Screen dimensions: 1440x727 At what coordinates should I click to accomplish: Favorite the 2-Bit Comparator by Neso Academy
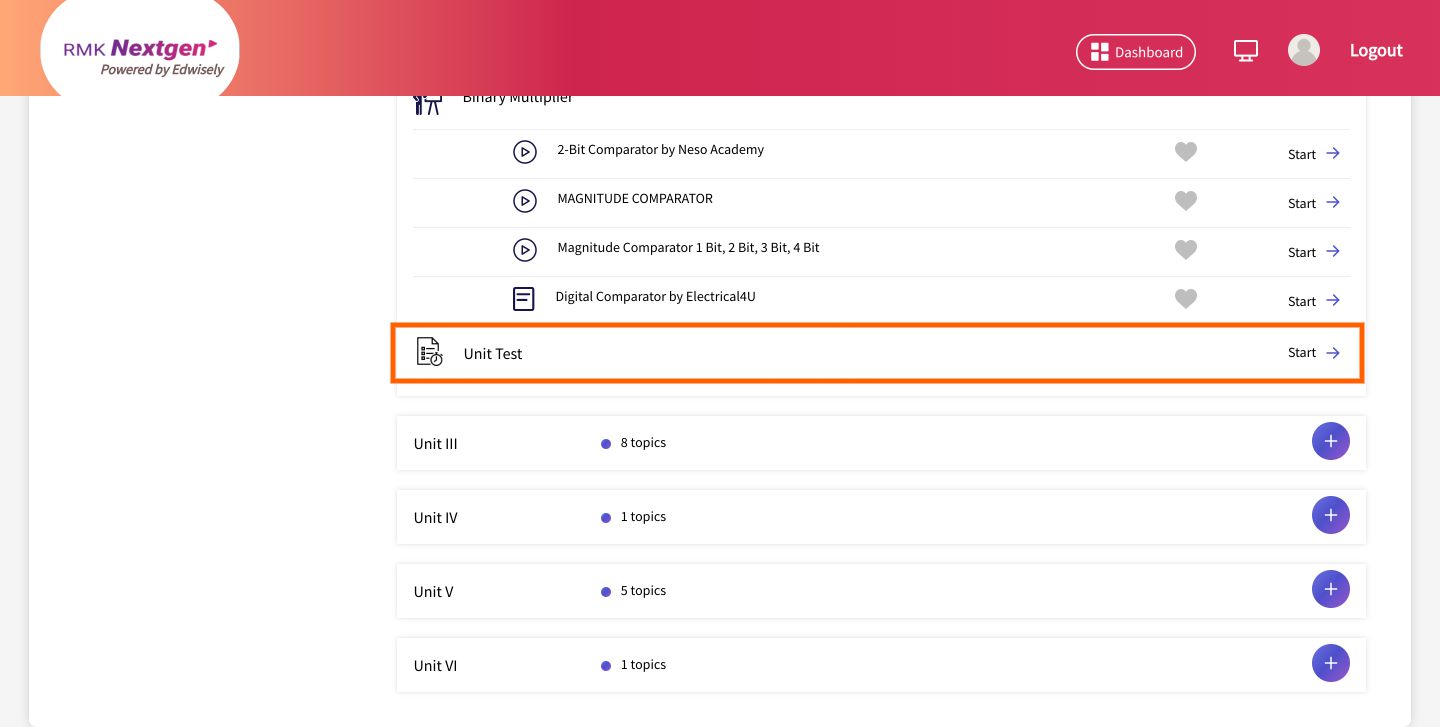1185,152
